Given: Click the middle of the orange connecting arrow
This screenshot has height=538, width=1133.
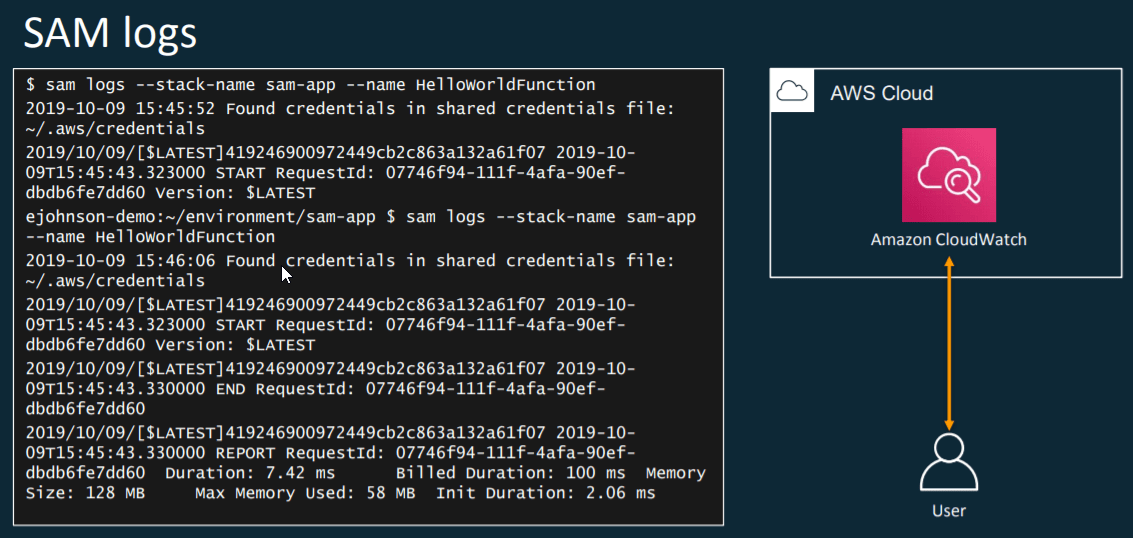Looking at the screenshot, I should 948,345.
